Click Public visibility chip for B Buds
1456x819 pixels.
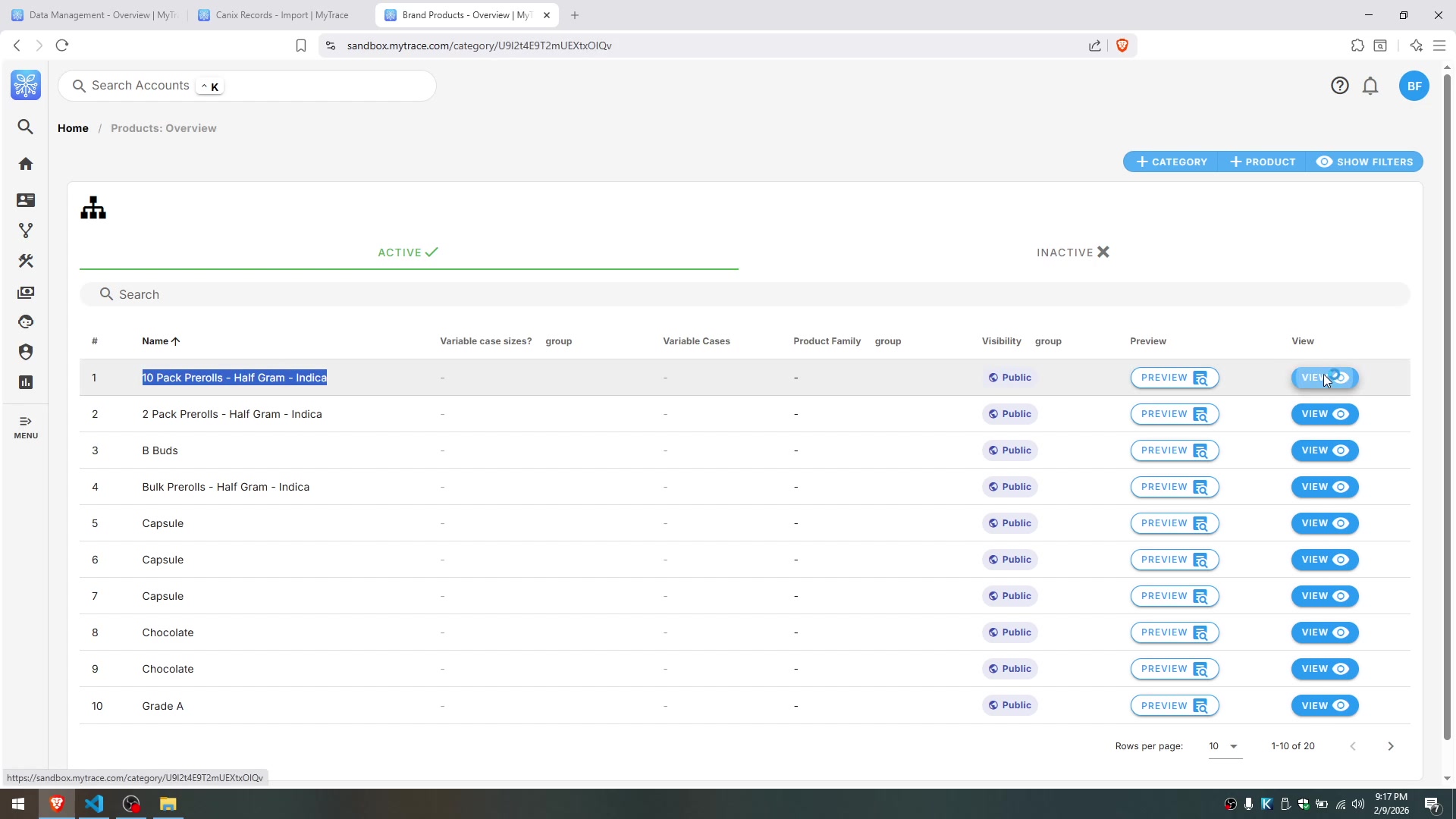(x=1009, y=450)
